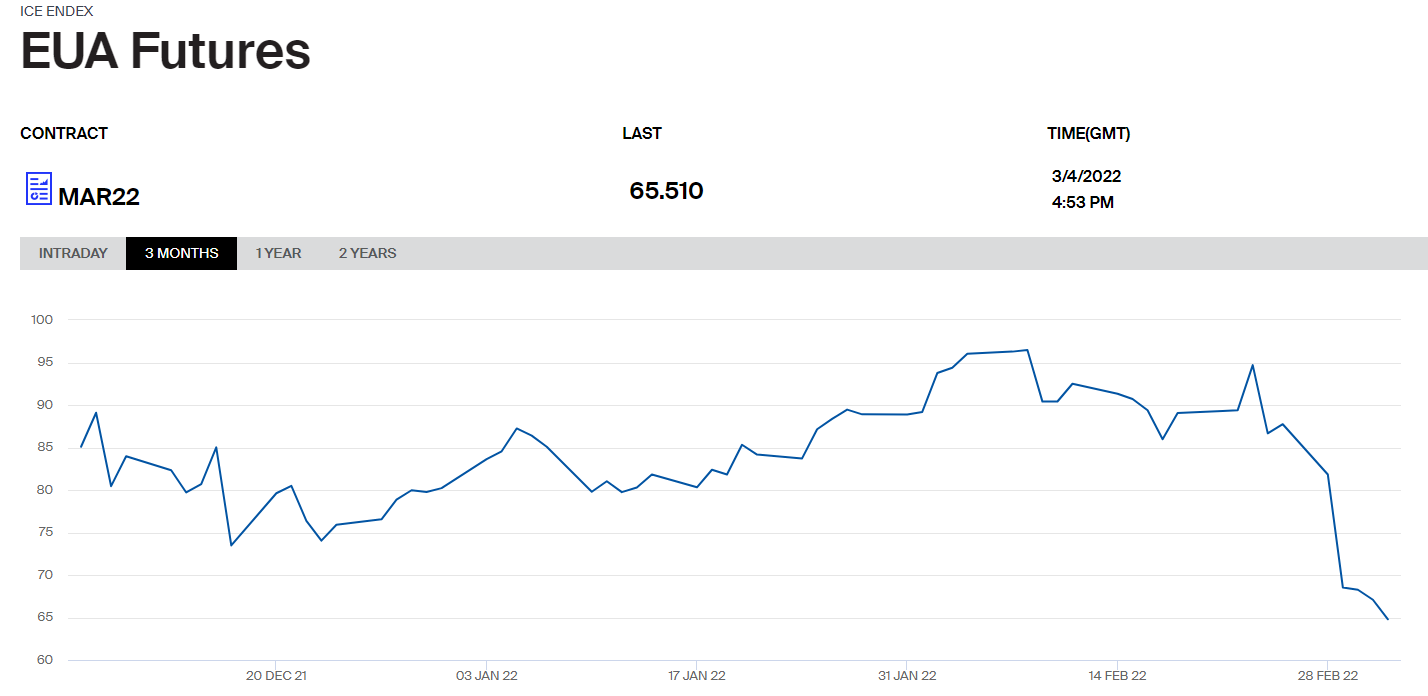Click the TIME(GMT) column header

coord(1088,133)
